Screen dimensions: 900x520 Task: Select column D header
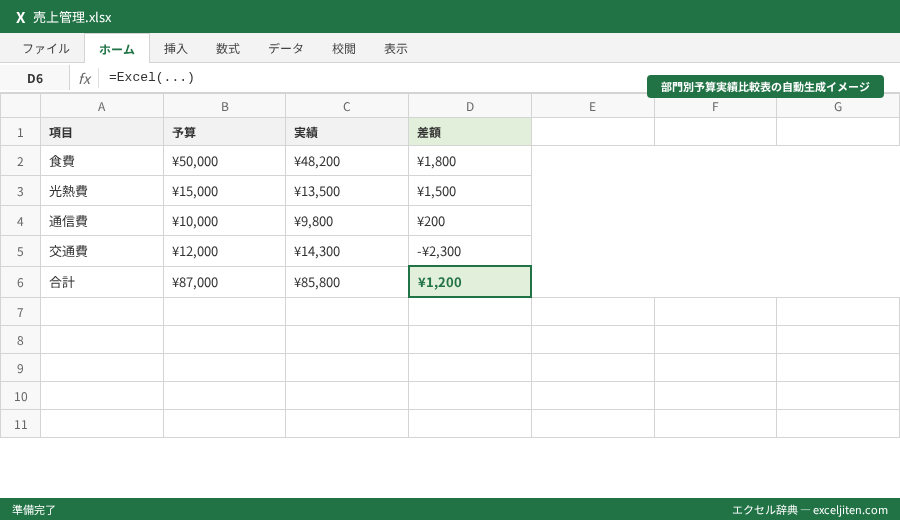pyautogui.click(x=470, y=106)
